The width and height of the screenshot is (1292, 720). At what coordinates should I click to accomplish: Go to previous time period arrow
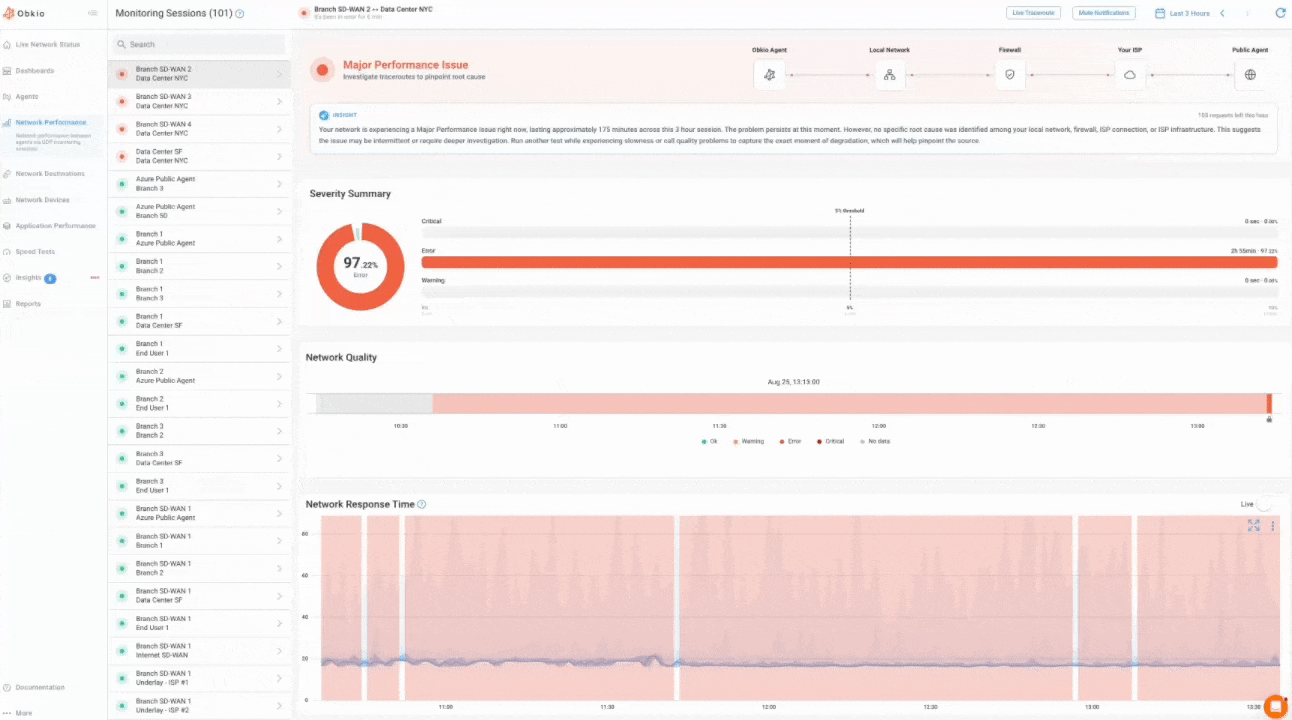1222,13
